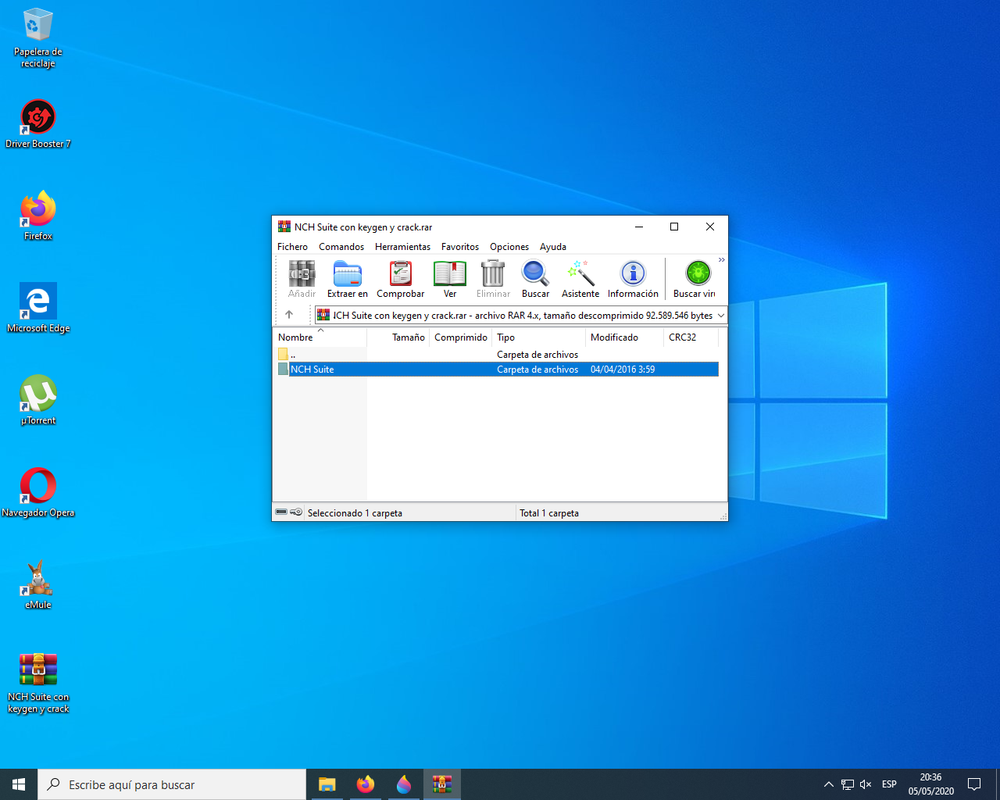This screenshot has height=800, width=1000.
Task: Open the Windows Start menu
Action: (x=18, y=784)
